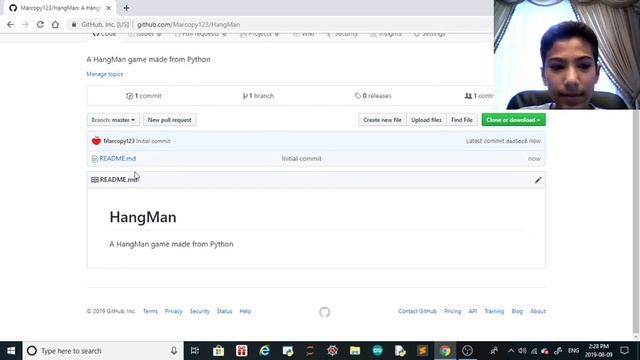Open File Explorer from the taskbar
Screen dimensions: 640x360
pyautogui.click(x=355, y=351)
